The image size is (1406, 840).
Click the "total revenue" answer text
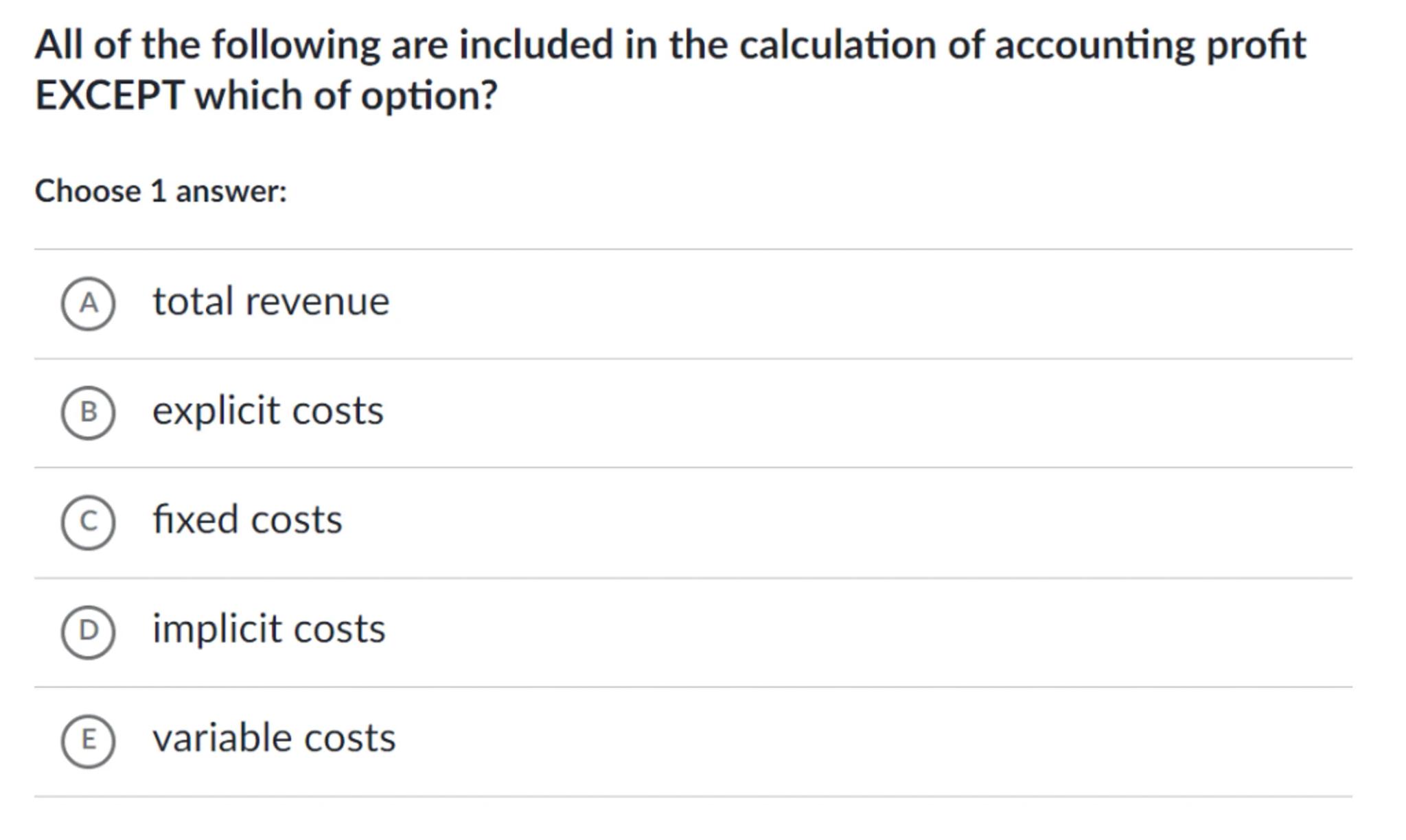tap(270, 302)
